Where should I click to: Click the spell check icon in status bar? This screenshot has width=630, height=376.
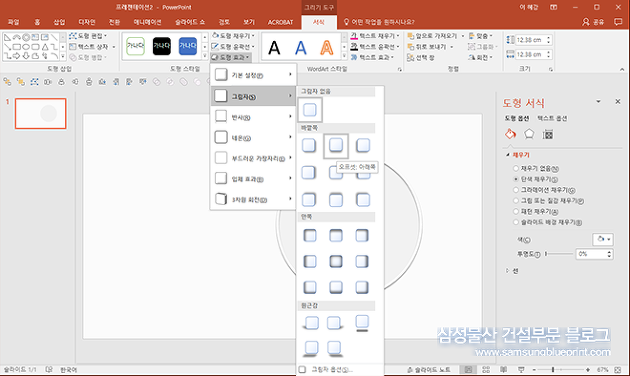pyautogui.click(x=49, y=369)
